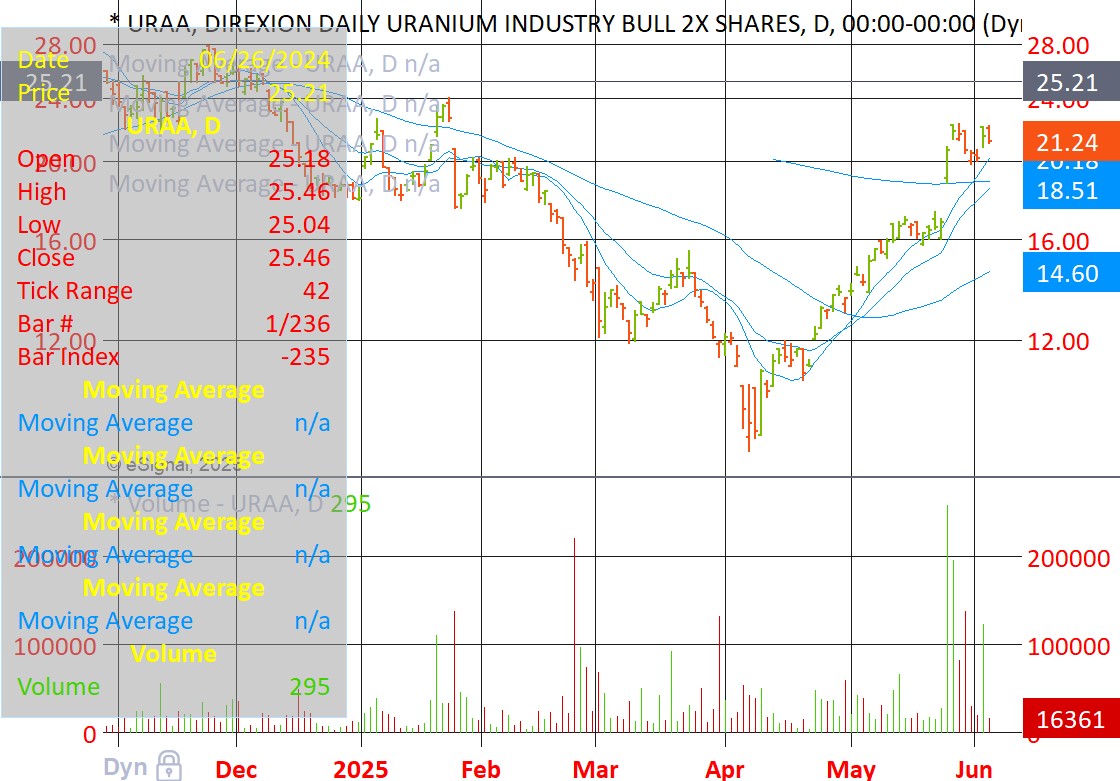1120x781 pixels.
Task: Click the Apr label on the time axis
Action: (724, 769)
